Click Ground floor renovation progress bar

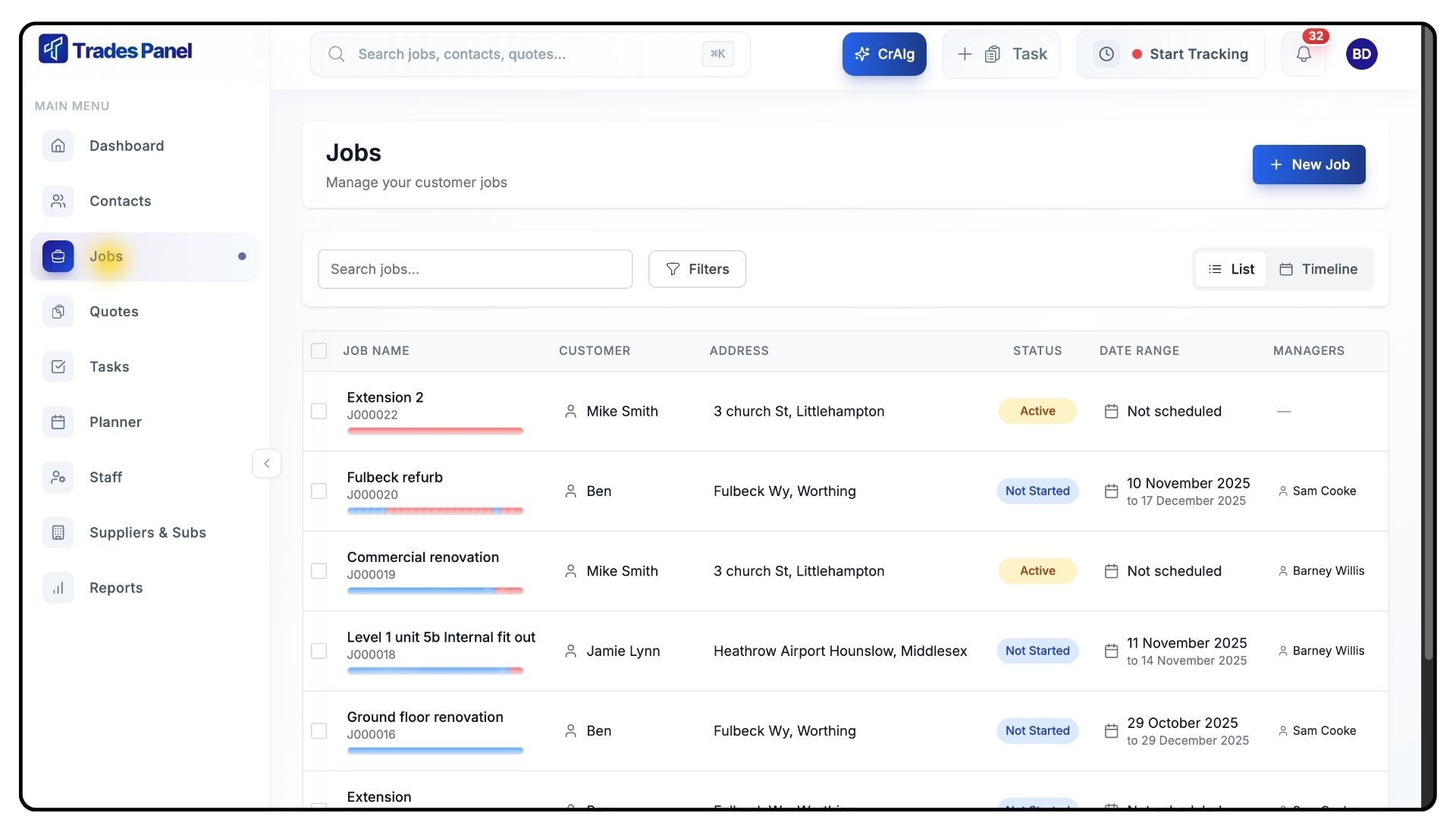click(435, 751)
